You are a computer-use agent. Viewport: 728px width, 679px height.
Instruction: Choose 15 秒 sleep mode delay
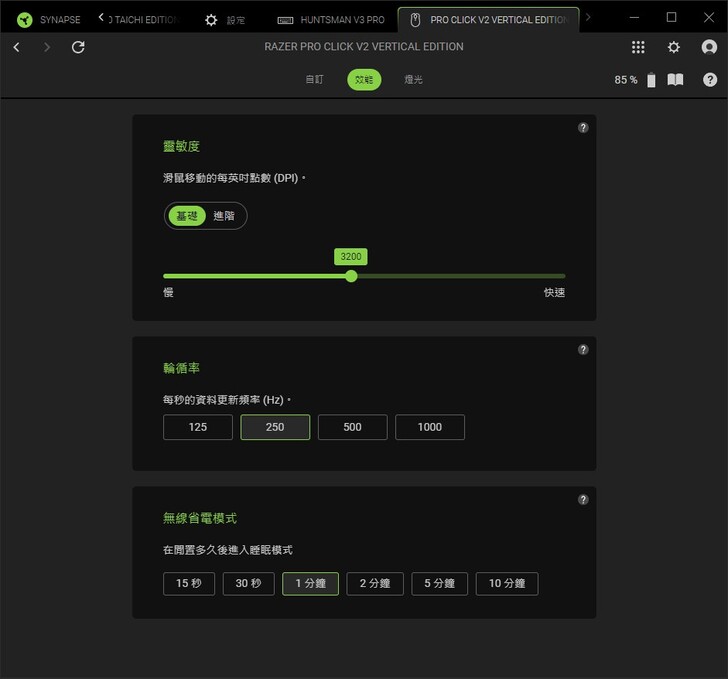[189, 584]
